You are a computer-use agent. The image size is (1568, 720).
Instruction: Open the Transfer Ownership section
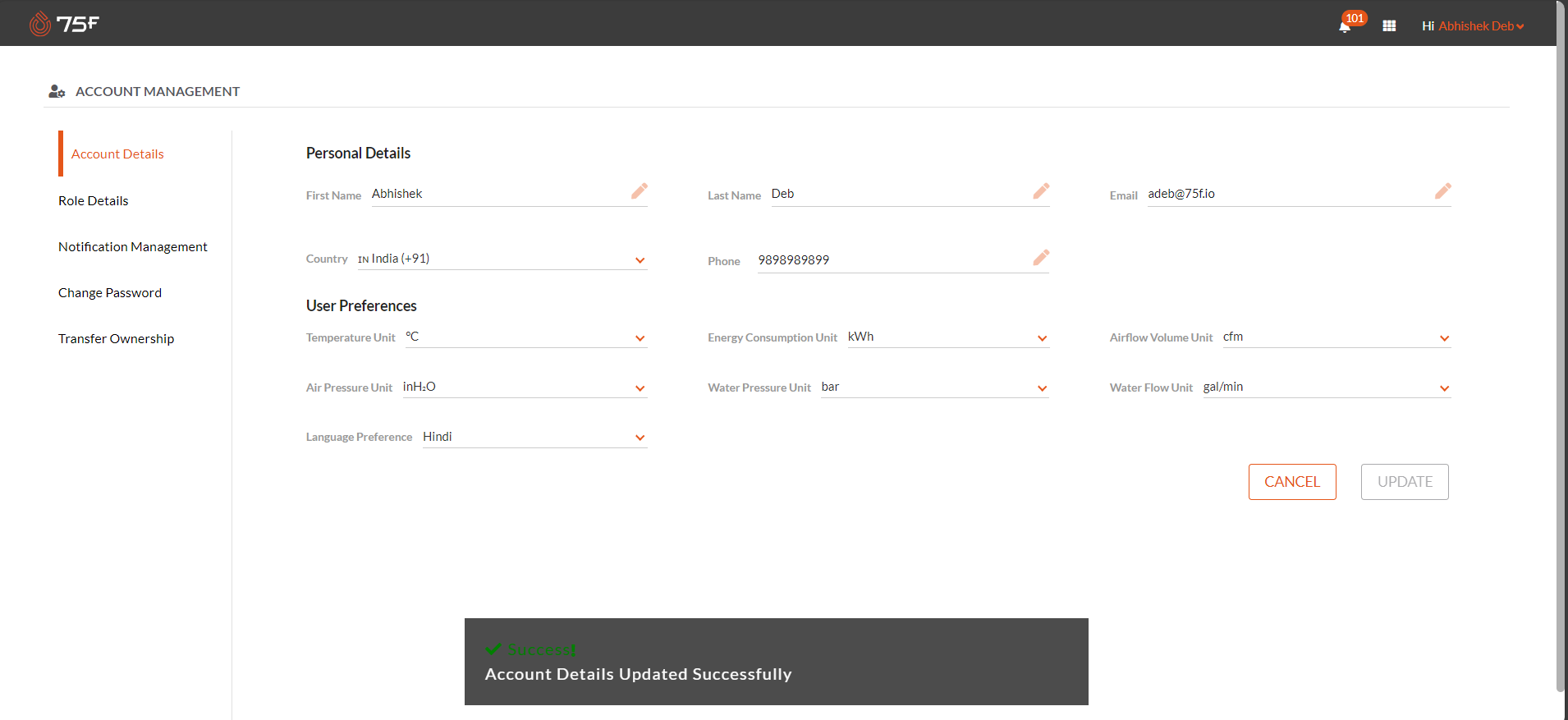tap(116, 338)
